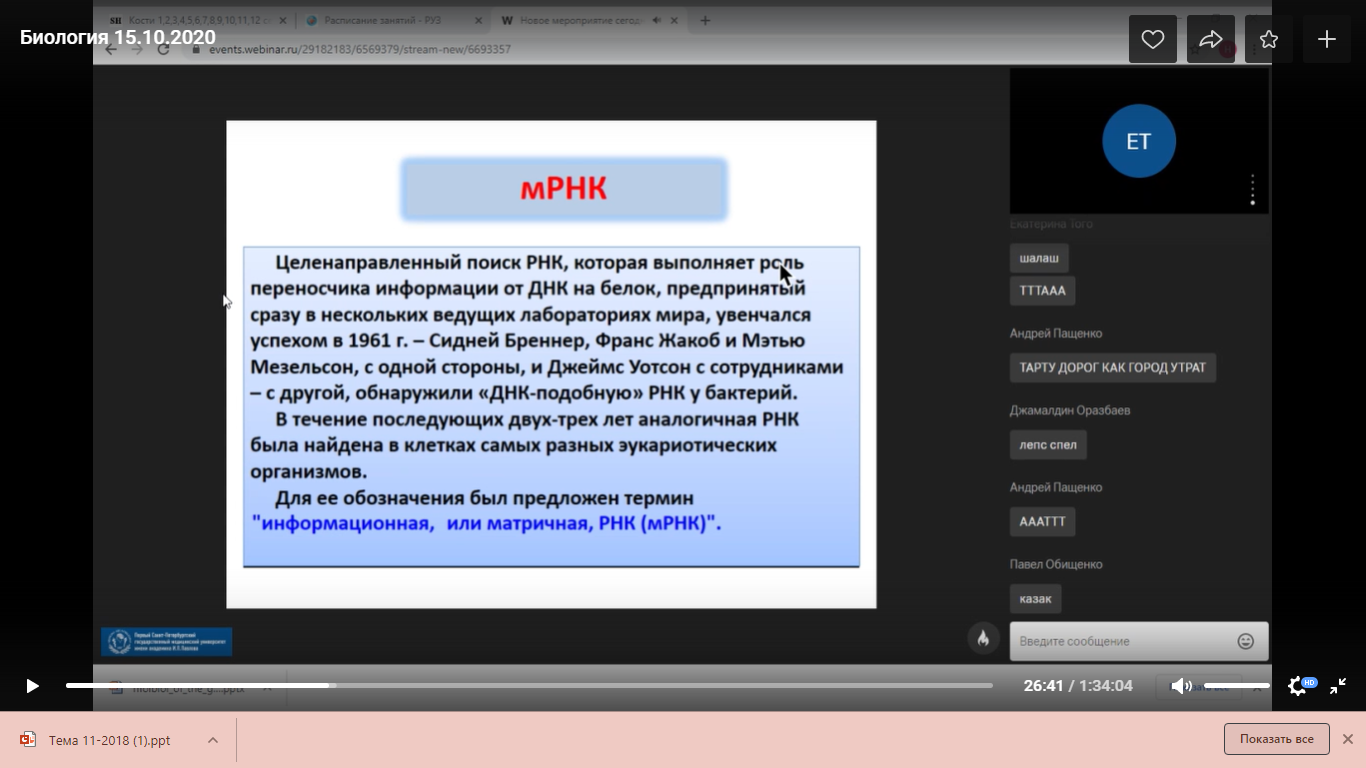The width and height of the screenshot is (1366, 768).
Task: Select Расписание занятий browser tab in video
Action: pyautogui.click(x=395, y=20)
